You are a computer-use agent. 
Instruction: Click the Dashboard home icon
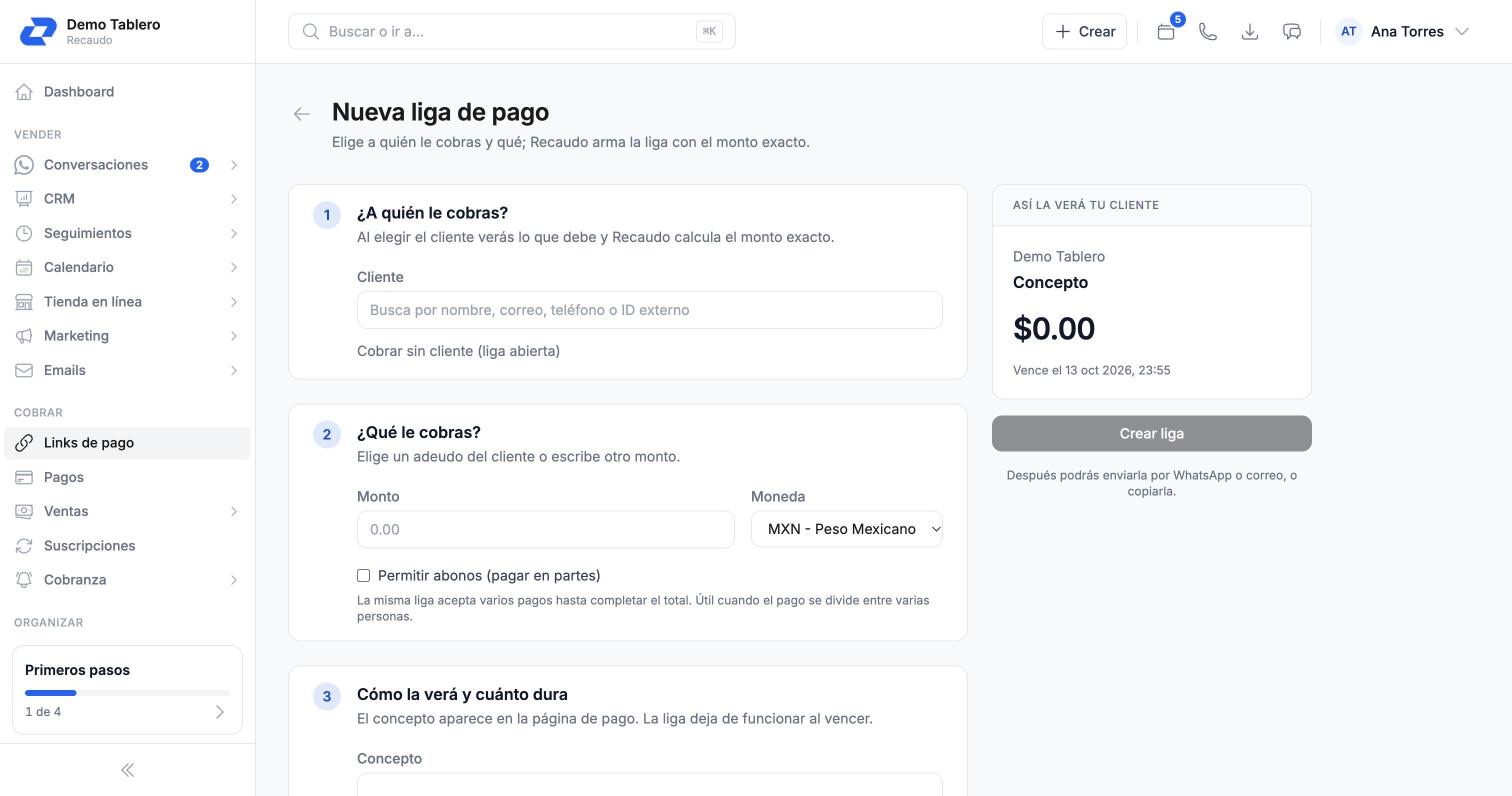[x=24, y=92]
